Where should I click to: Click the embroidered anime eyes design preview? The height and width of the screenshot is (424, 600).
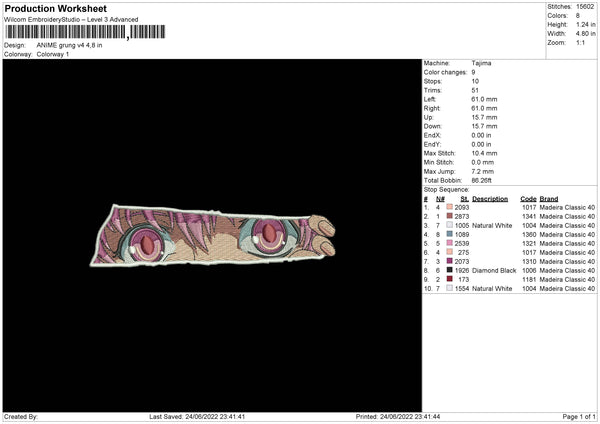coord(213,235)
